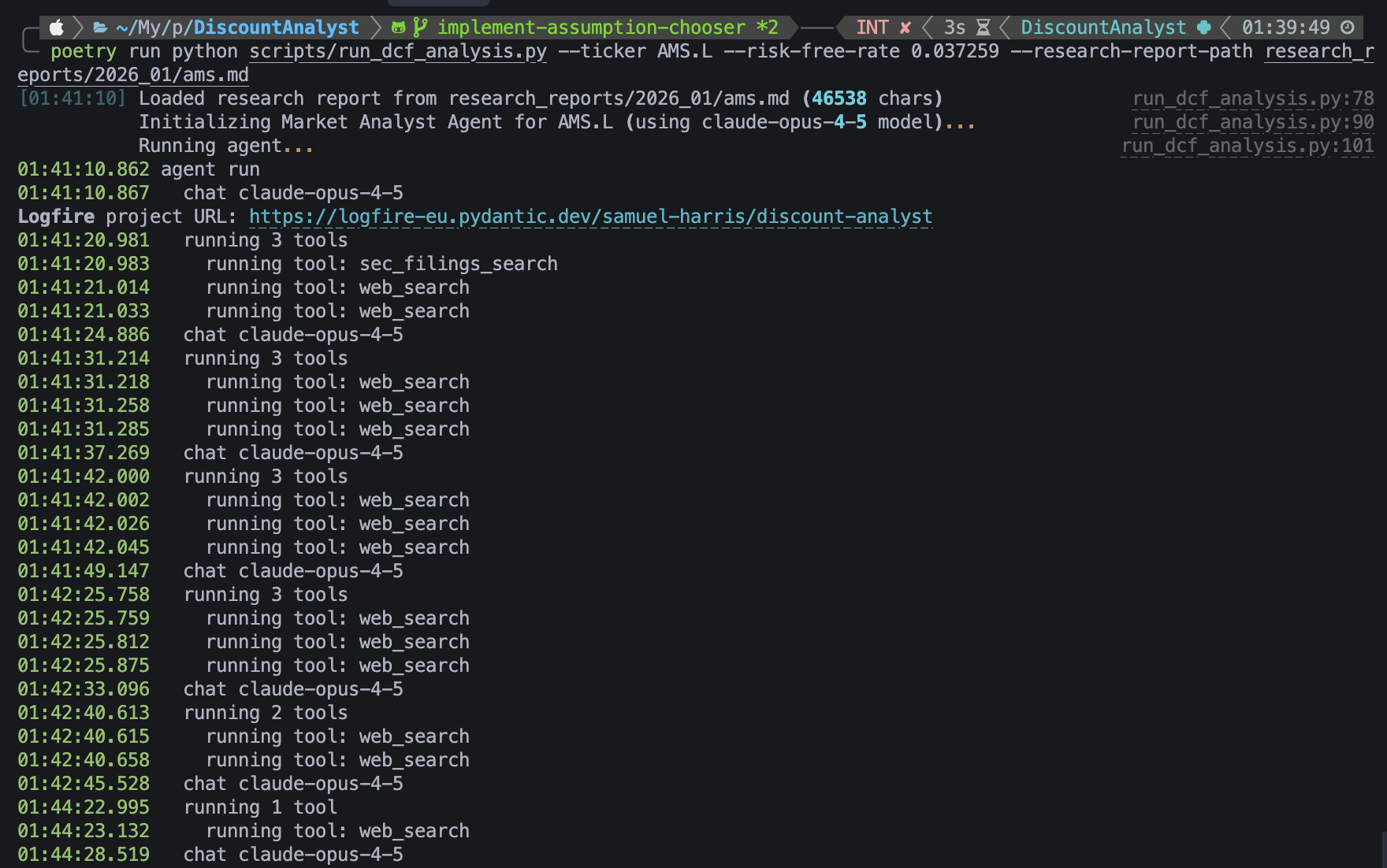Click the implement-assumption-chooser branch name

(x=591, y=28)
